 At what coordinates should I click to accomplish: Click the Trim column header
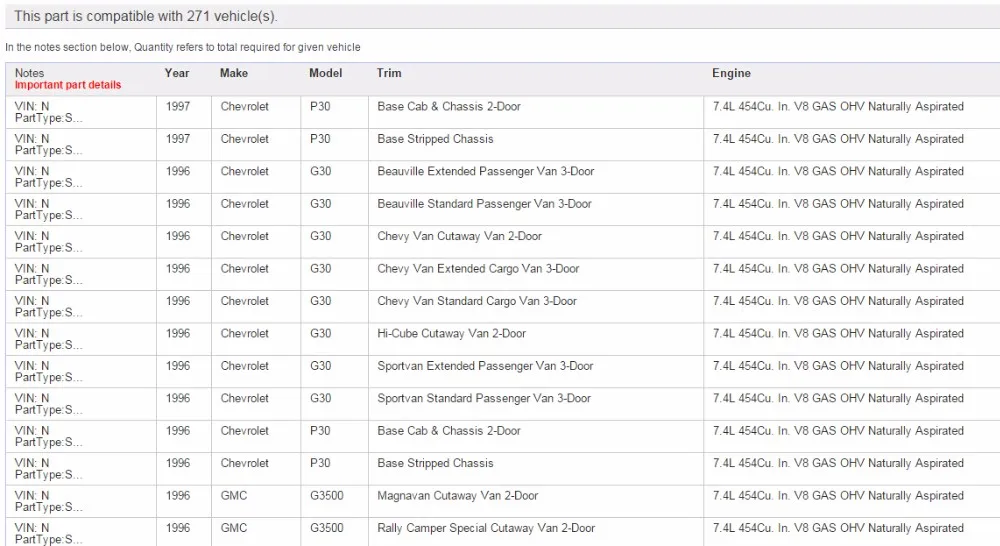click(389, 73)
